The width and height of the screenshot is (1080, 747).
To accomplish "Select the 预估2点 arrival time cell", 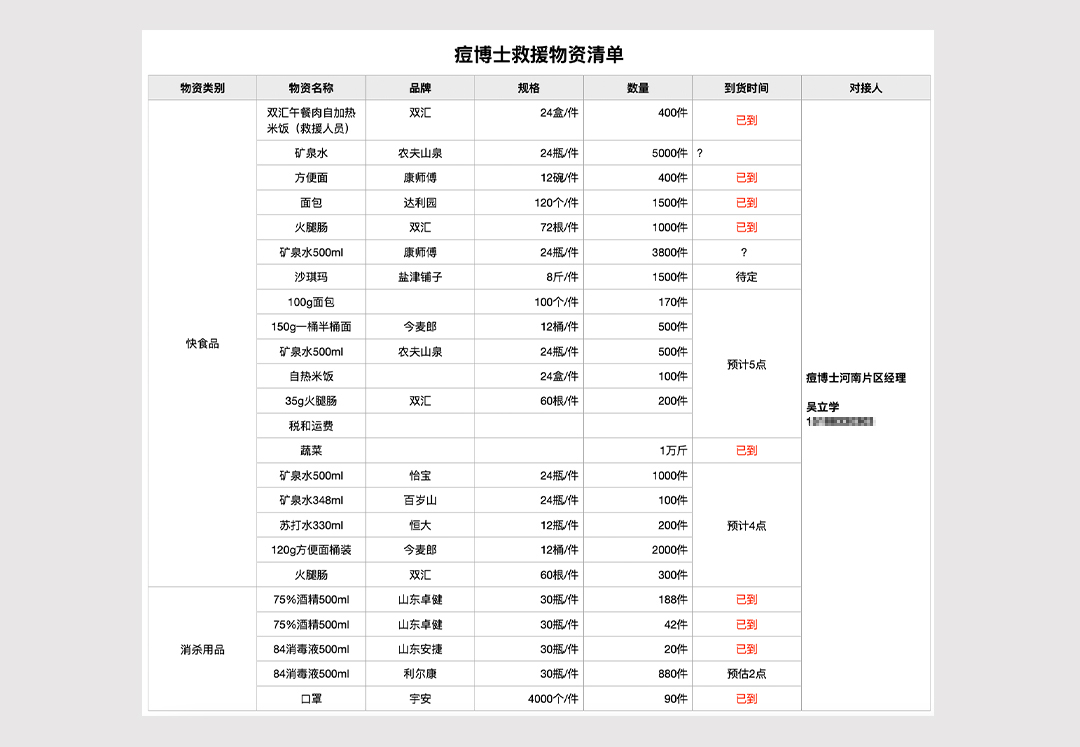I will coord(746,674).
